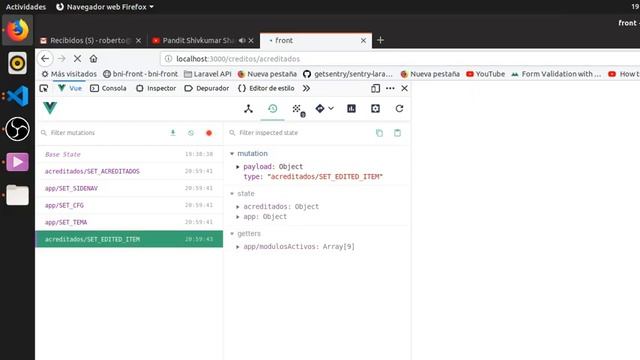
Task: Open a new browser tab with plus
Action: (x=380, y=40)
